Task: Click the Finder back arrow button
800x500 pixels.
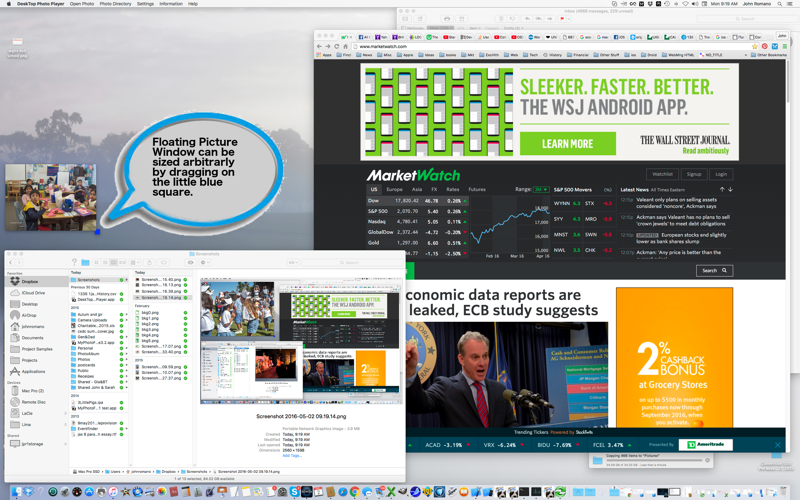Action: pyautogui.click(x=11, y=262)
